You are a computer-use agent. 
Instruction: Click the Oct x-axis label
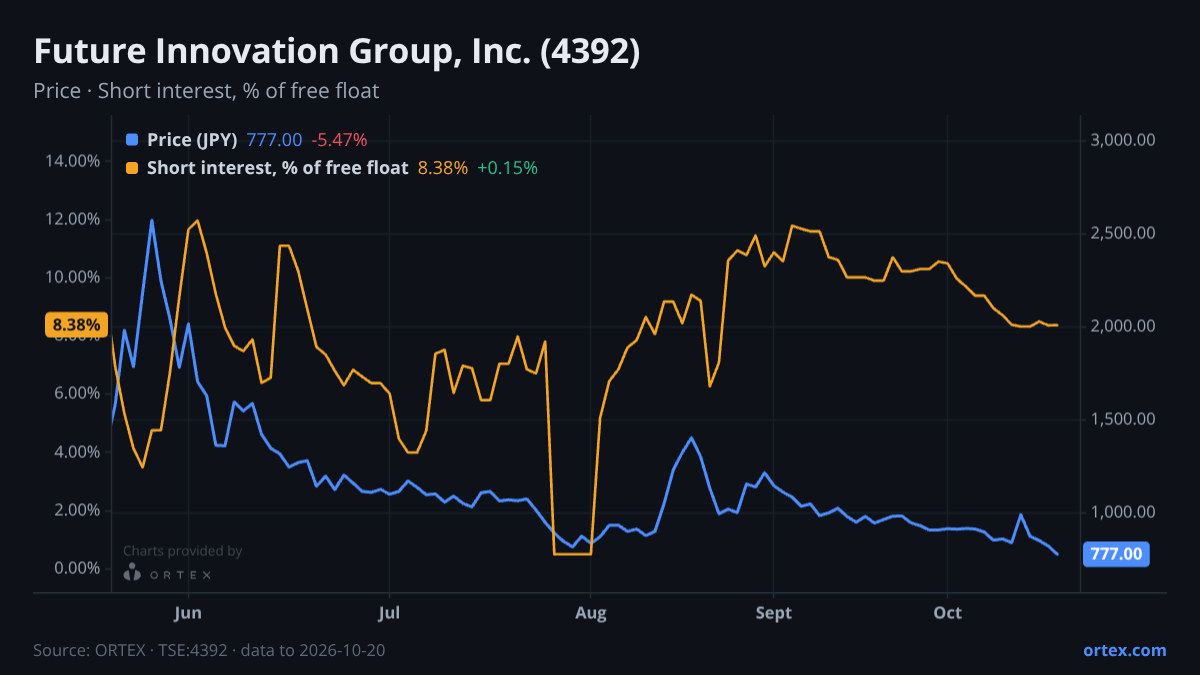click(x=947, y=613)
